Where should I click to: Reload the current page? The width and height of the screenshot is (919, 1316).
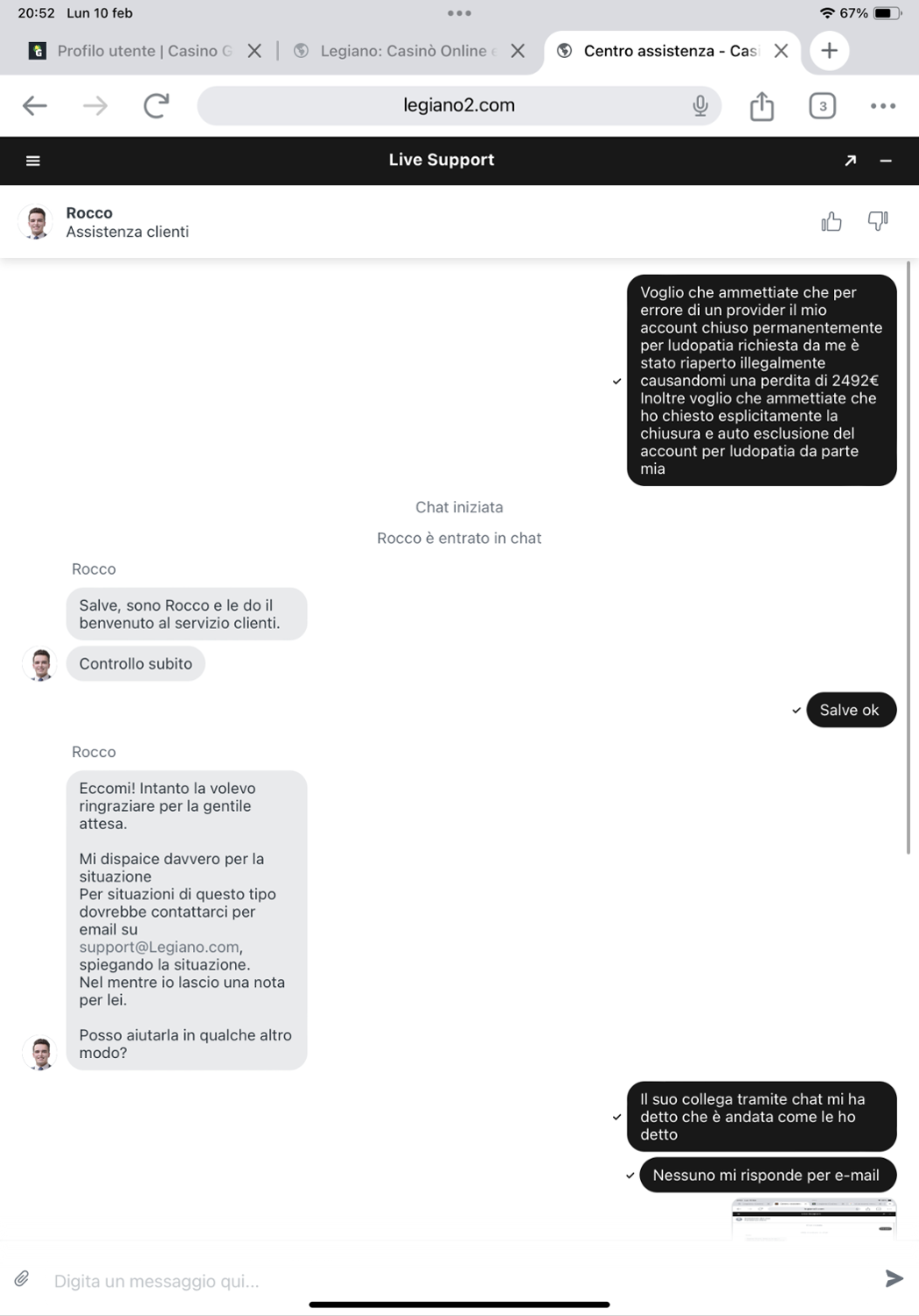[x=156, y=106]
